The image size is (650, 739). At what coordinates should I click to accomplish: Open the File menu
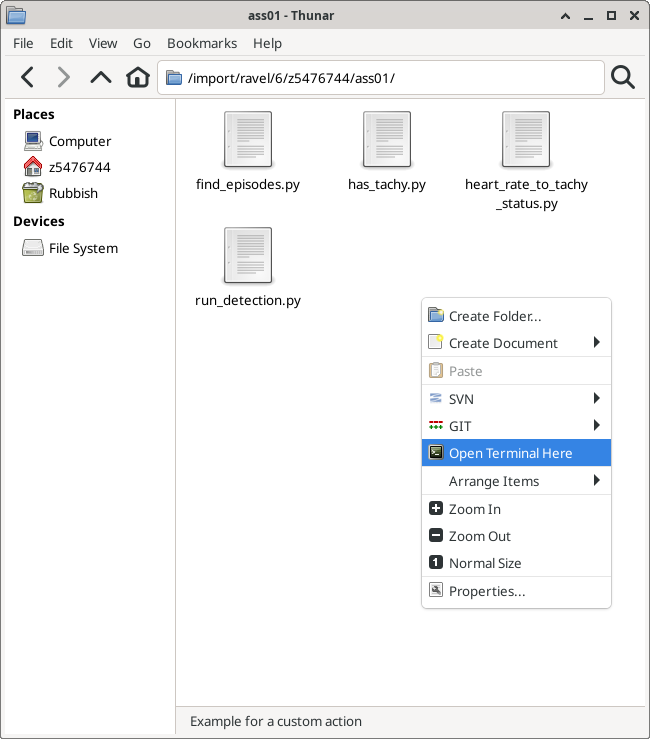23,43
